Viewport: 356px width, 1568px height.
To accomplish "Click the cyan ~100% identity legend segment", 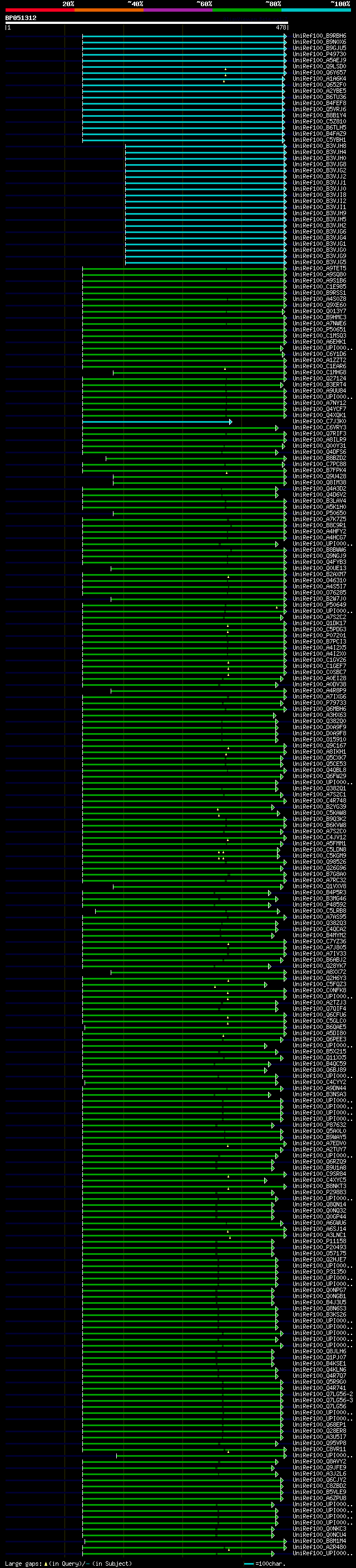I will (x=316, y=10).
